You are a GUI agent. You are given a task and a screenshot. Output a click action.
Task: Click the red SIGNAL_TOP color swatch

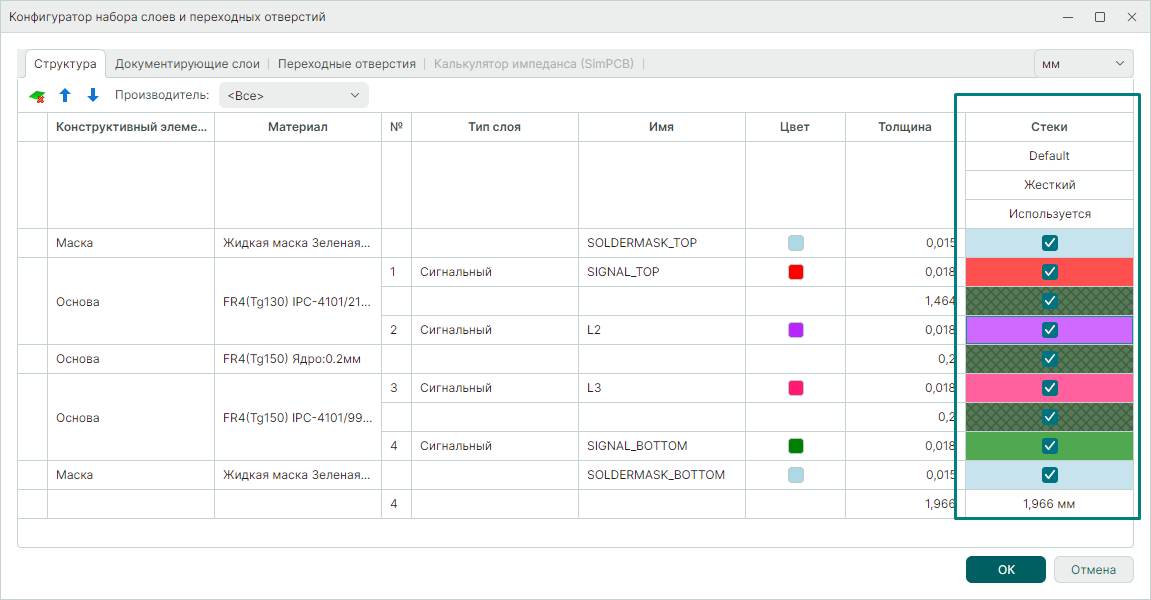(796, 272)
